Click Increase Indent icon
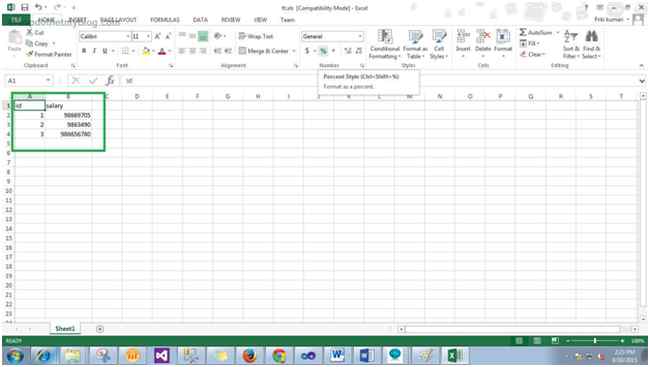650x367 pixels. (228, 51)
